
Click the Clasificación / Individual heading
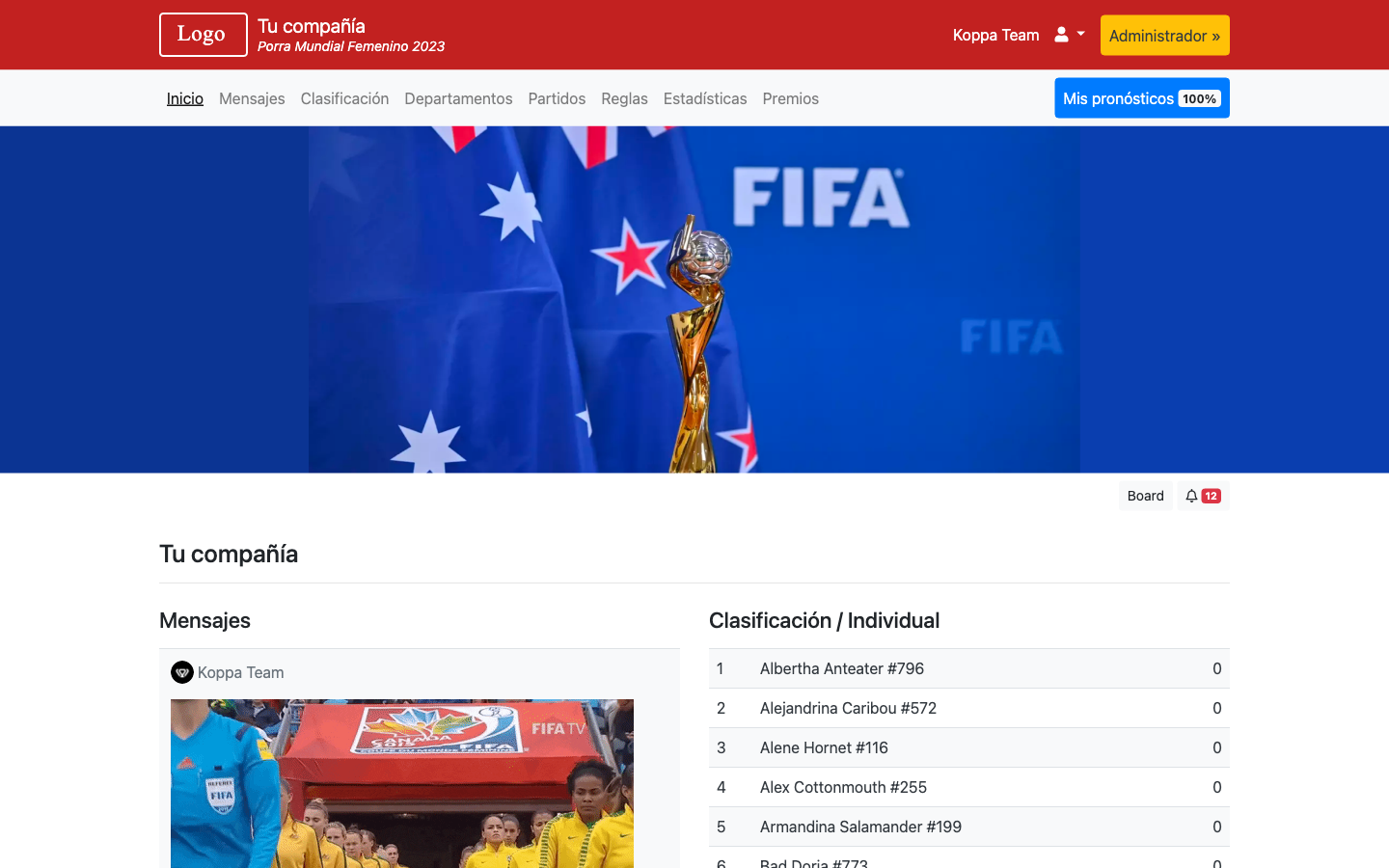click(x=825, y=620)
